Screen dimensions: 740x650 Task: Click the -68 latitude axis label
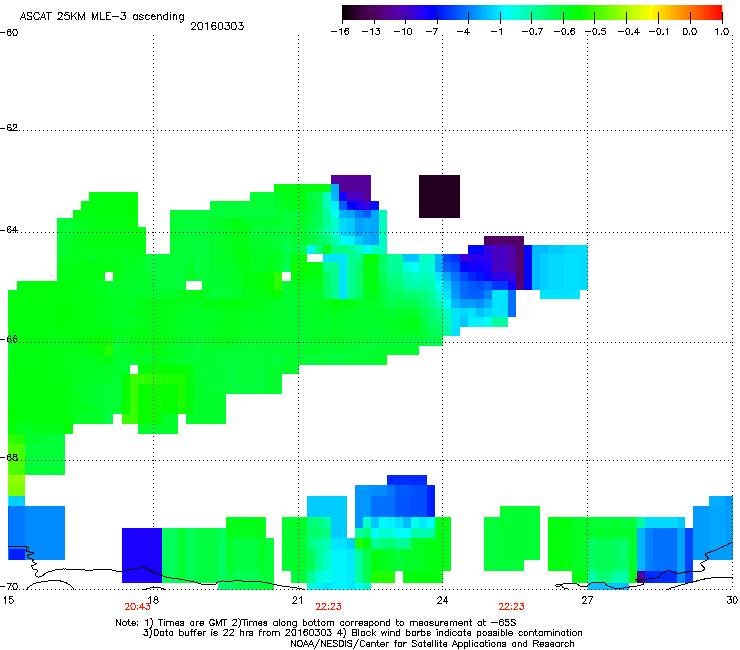[9, 458]
